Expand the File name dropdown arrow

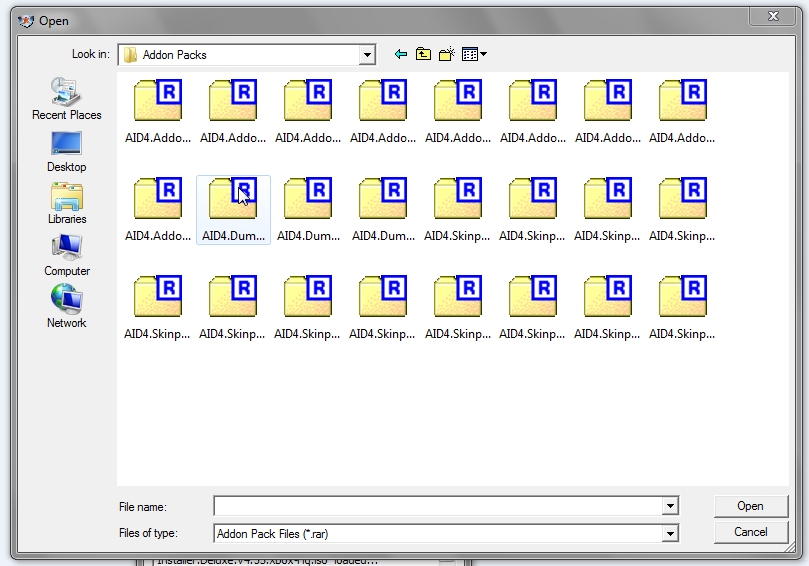(x=670, y=507)
